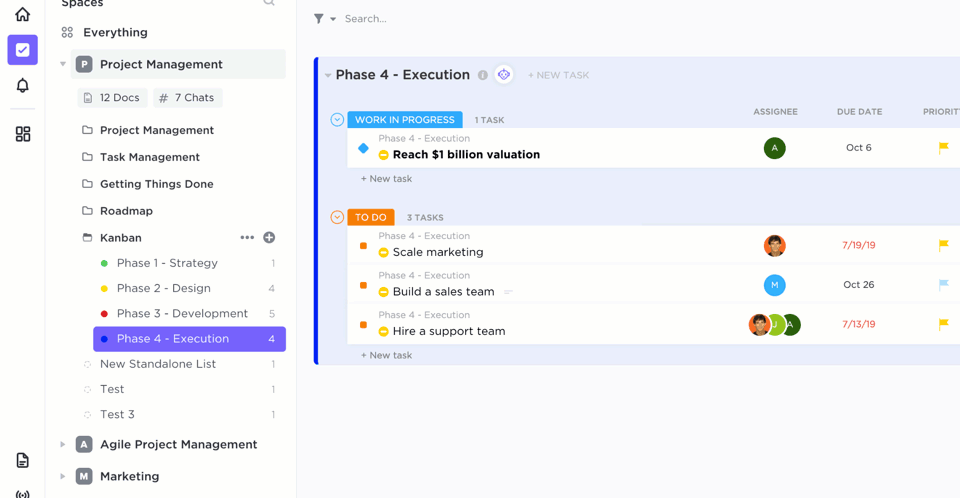Click the filter funnel icon
This screenshot has width=960, height=498.
click(x=319, y=19)
